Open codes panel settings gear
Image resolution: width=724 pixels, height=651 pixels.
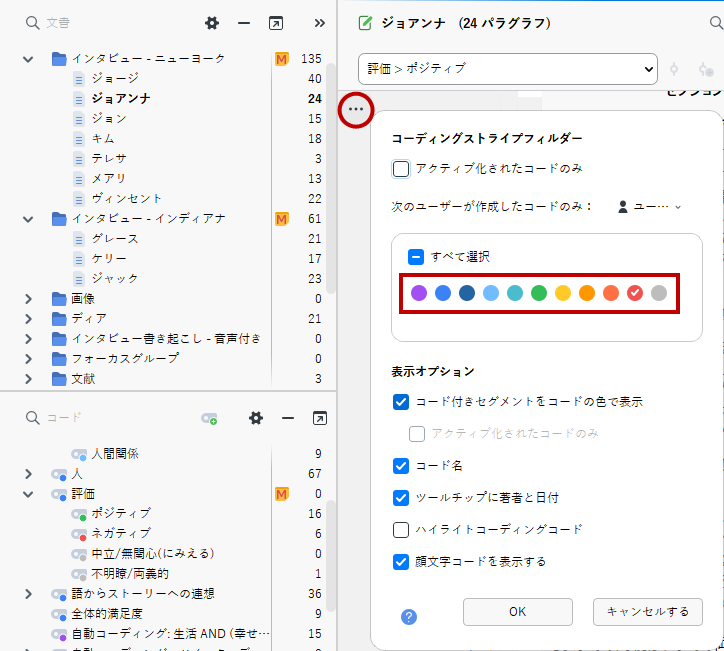point(256,418)
